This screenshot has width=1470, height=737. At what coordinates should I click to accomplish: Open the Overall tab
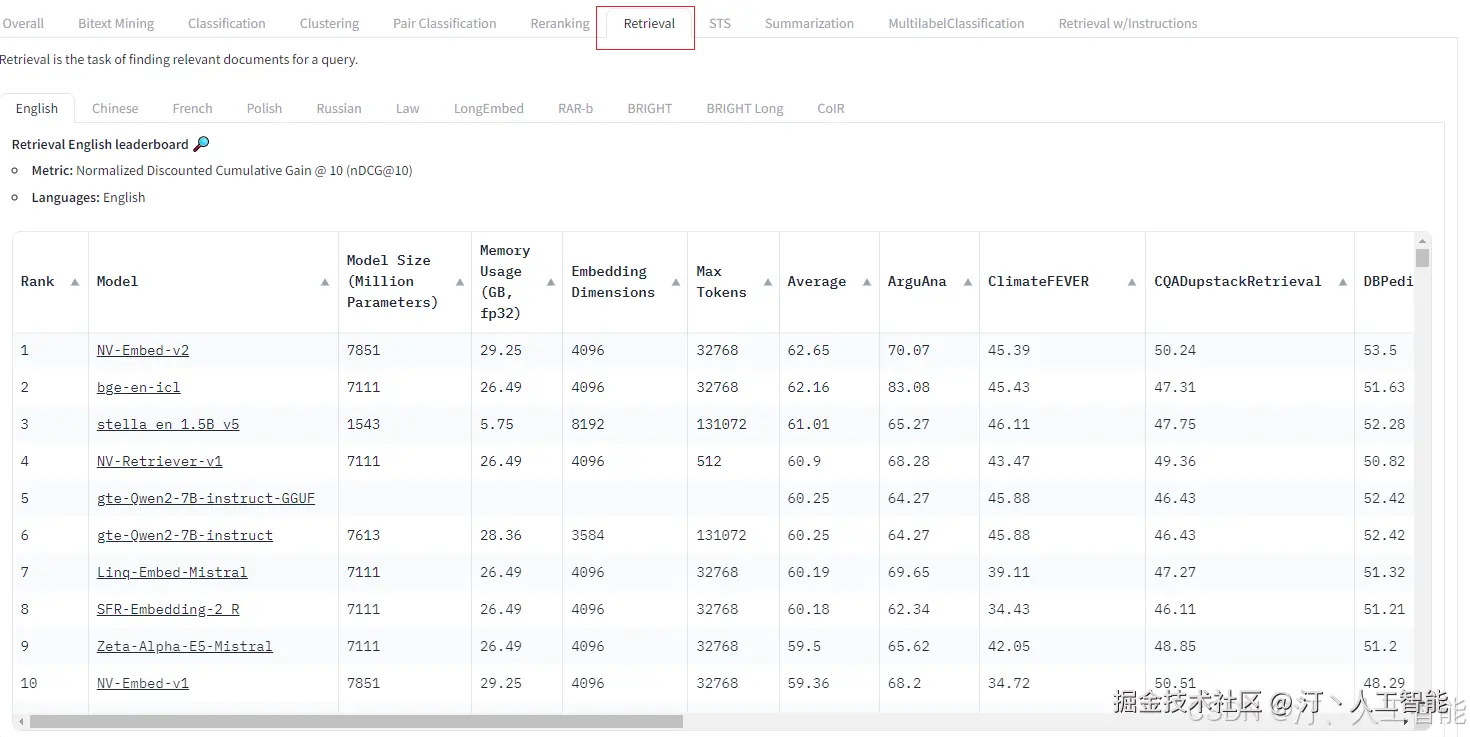(x=23, y=23)
